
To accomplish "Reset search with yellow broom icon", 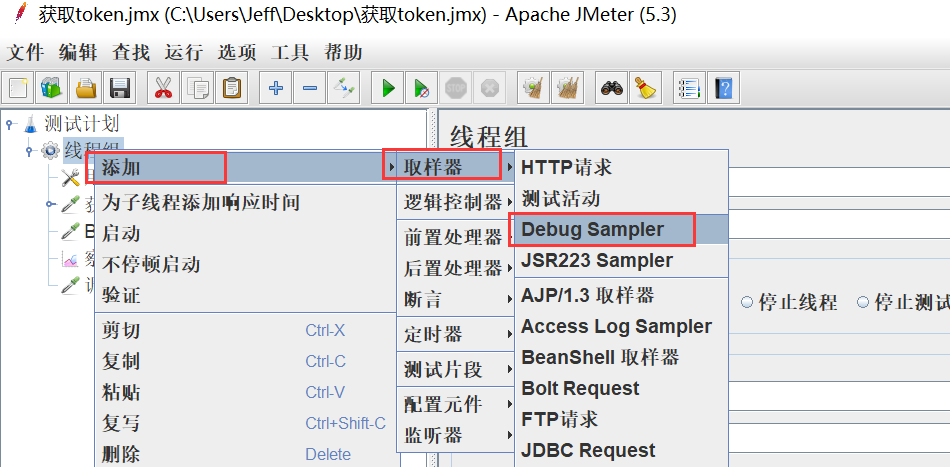I will click(646, 88).
